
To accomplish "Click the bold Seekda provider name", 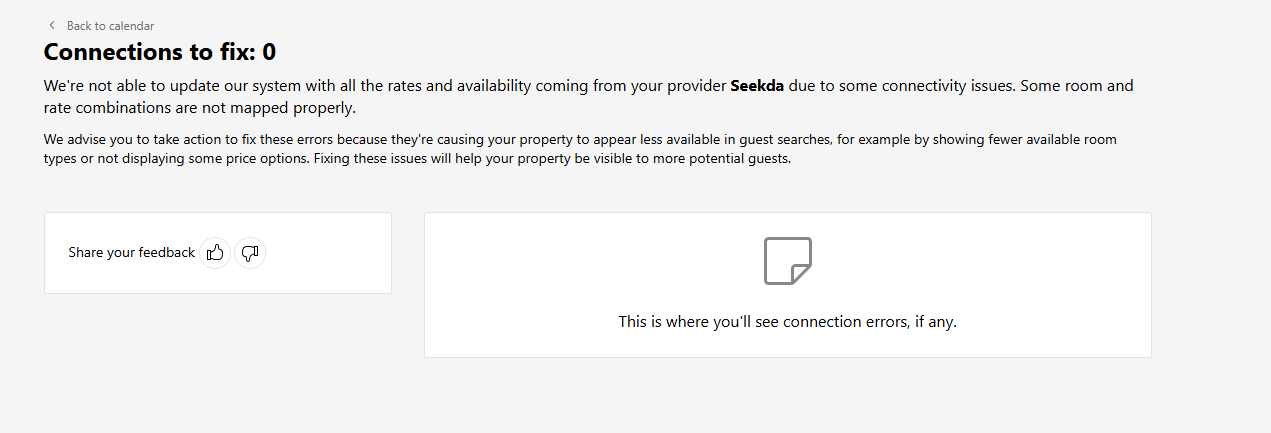I will [x=757, y=86].
